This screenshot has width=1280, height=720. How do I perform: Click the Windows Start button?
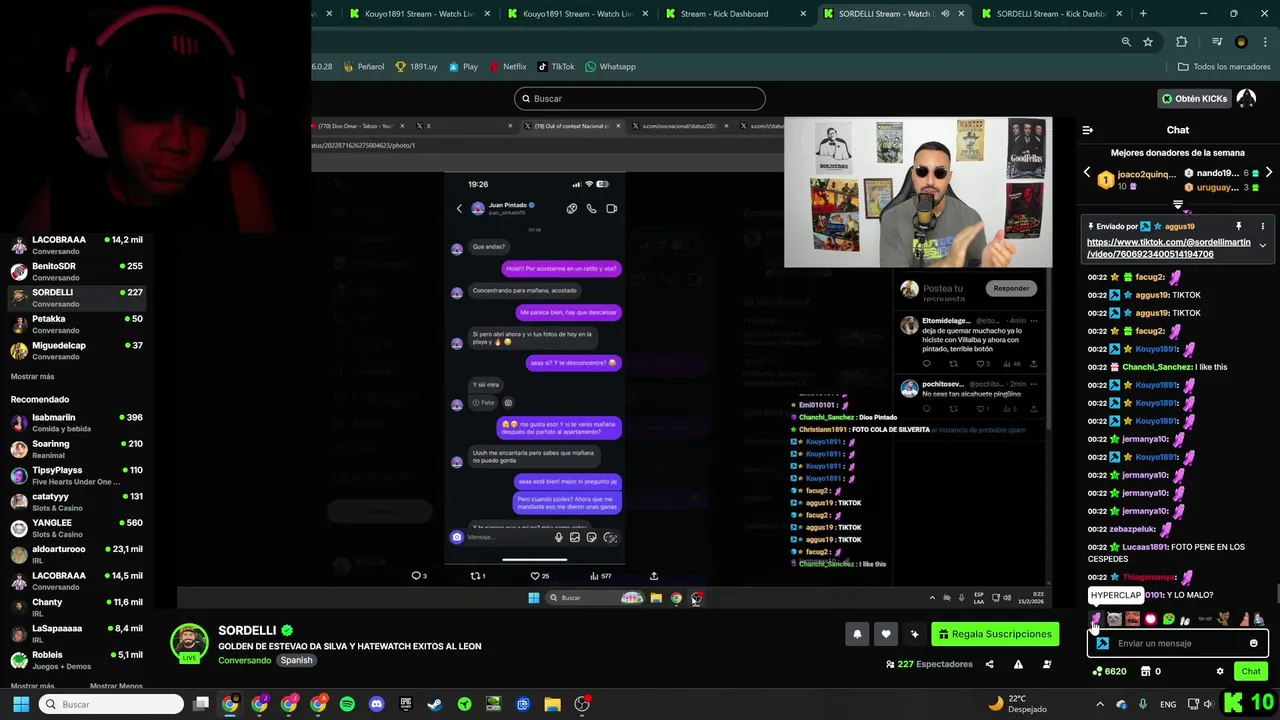click(x=21, y=704)
